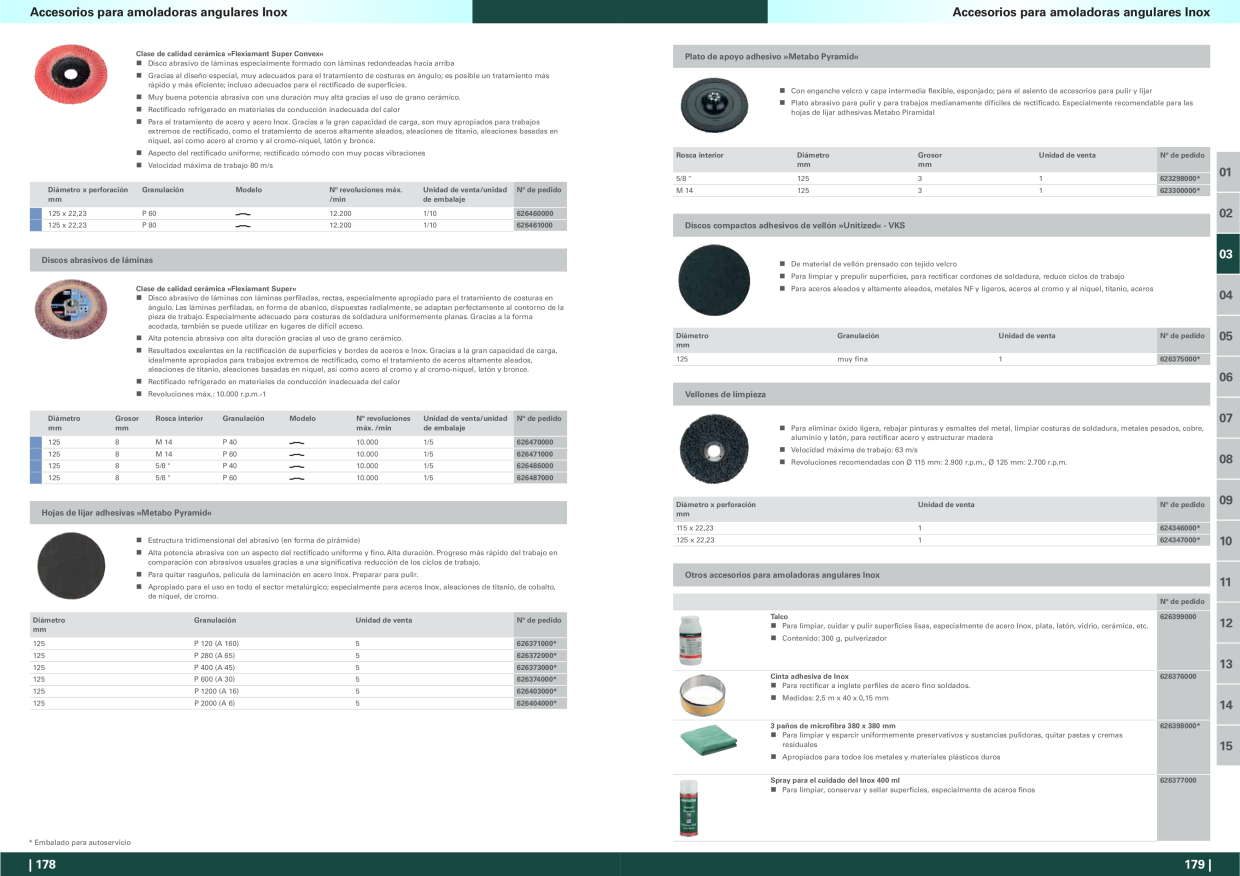This screenshot has width=1240, height=876.
Task: Go to chapter tab 12
Action: click(1227, 623)
